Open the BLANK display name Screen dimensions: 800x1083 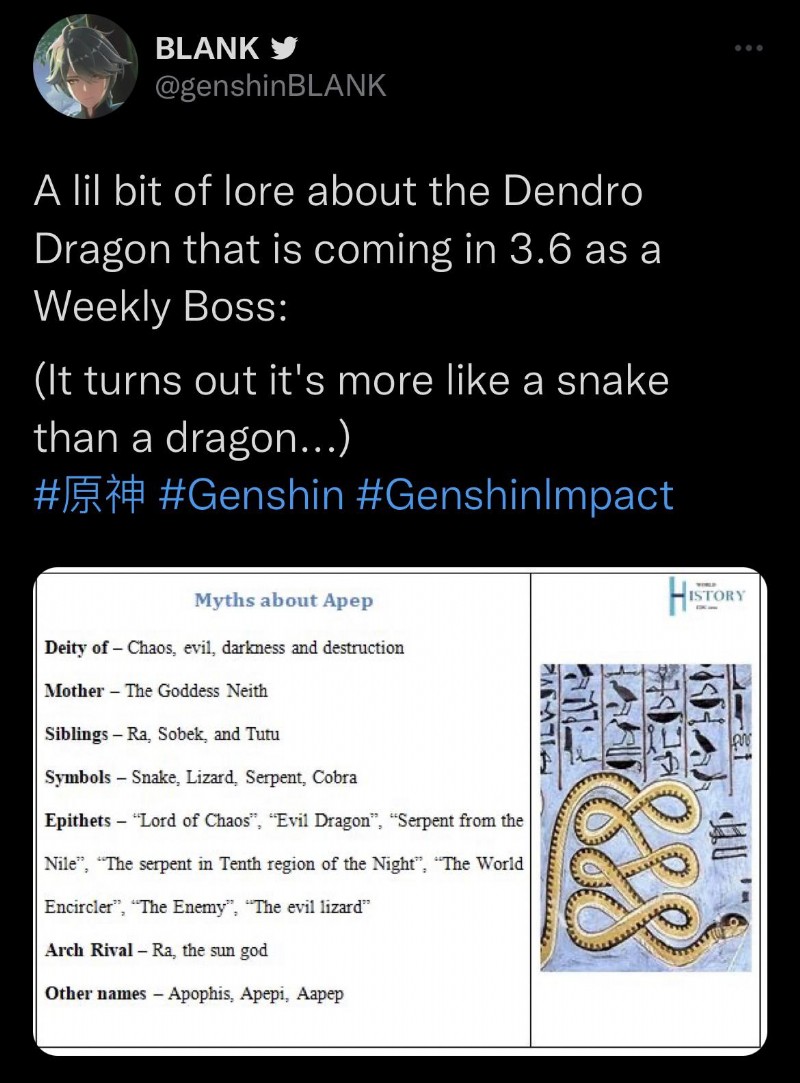(x=207, y=48)
